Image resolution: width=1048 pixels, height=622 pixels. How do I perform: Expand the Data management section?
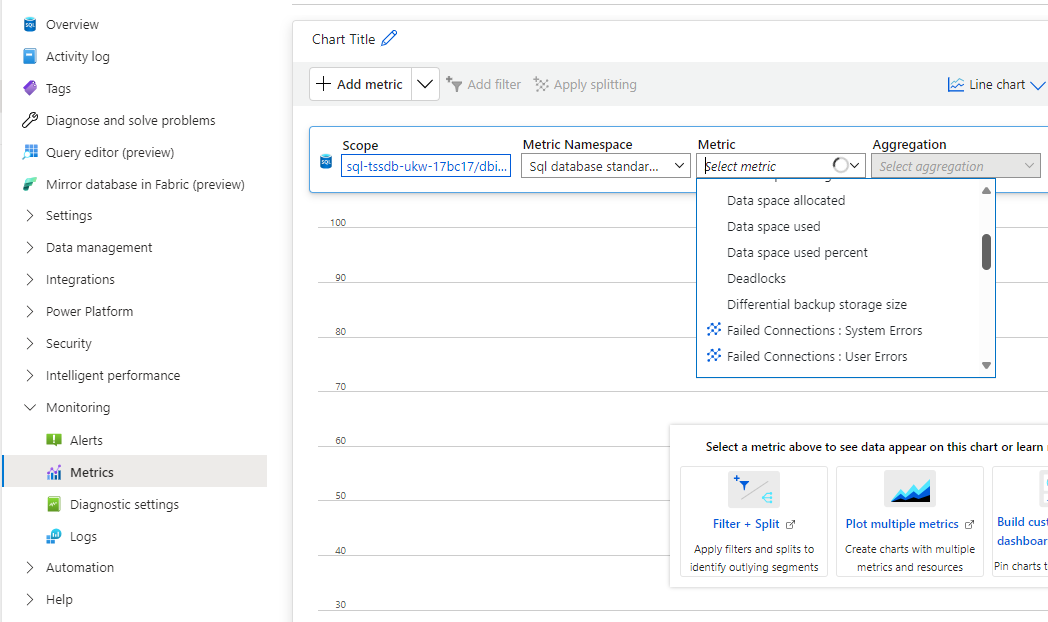pos(29,247)
